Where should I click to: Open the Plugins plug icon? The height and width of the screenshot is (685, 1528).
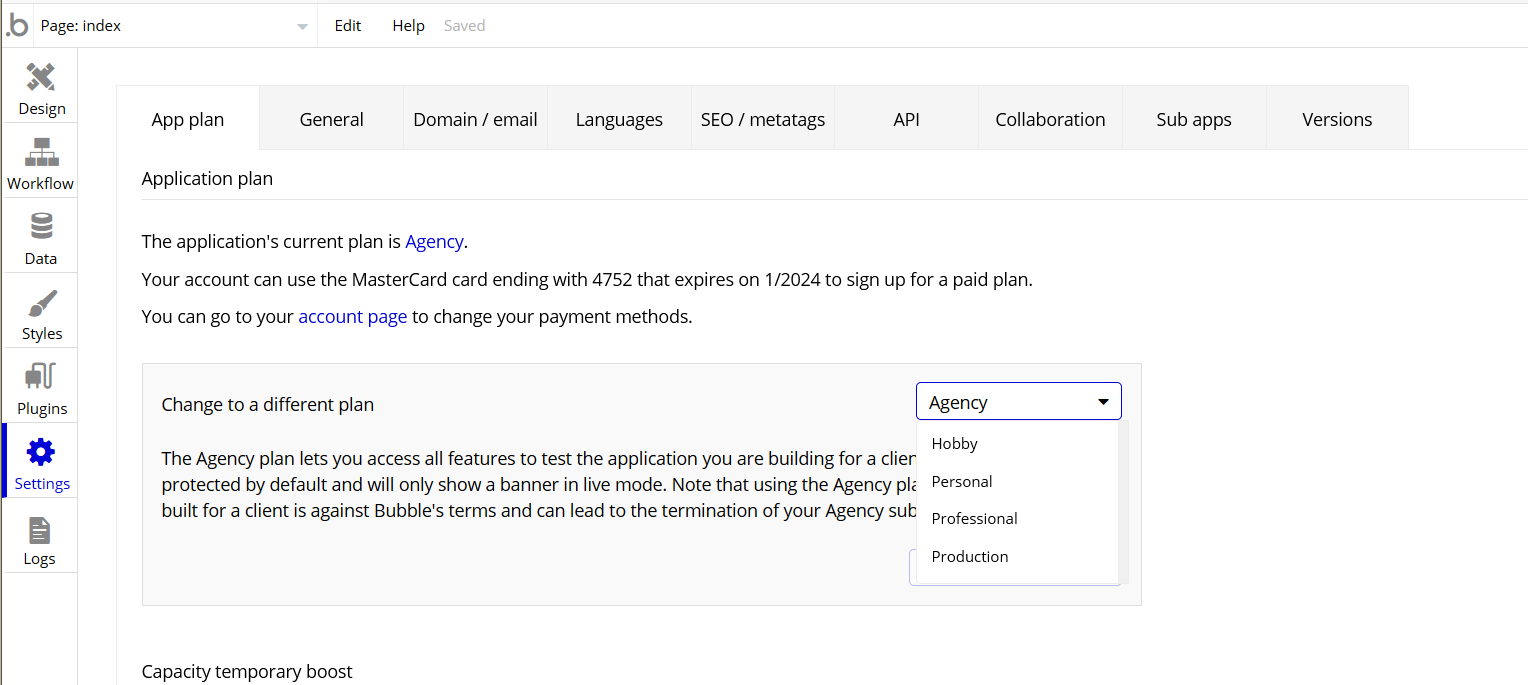pyautogui.click(x=41, y=377)
